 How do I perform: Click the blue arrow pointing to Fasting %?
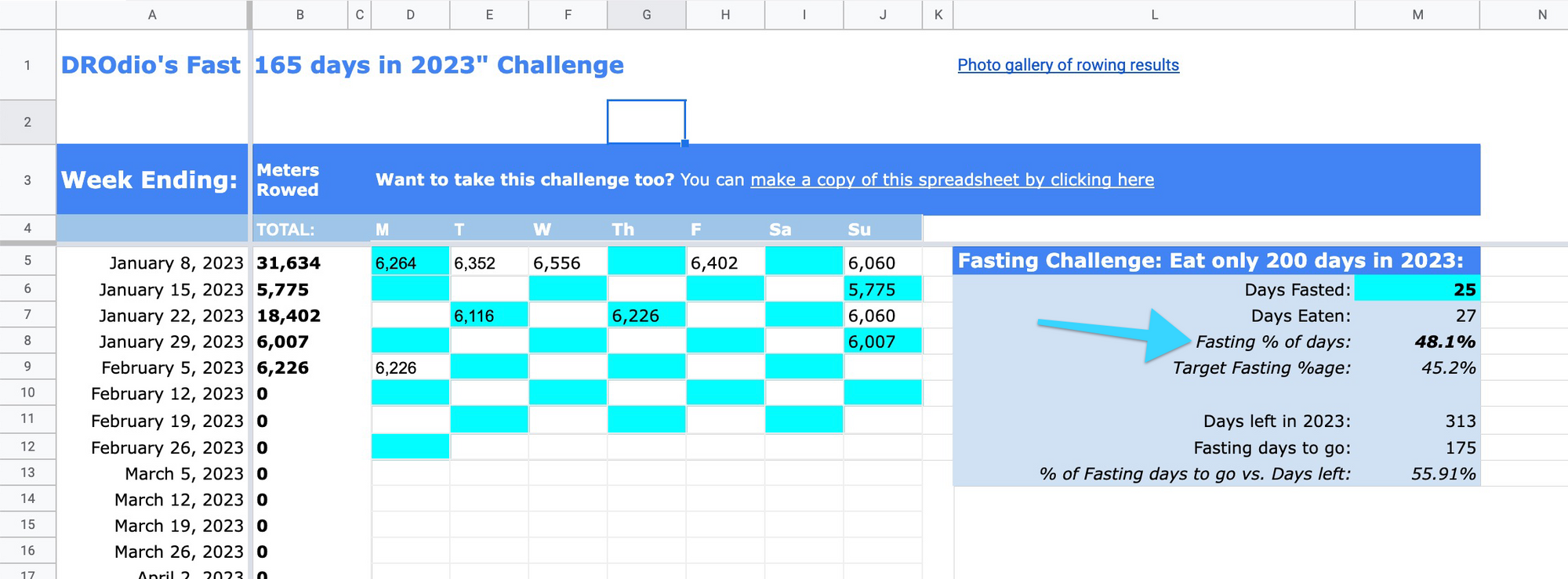point(1115,335)
